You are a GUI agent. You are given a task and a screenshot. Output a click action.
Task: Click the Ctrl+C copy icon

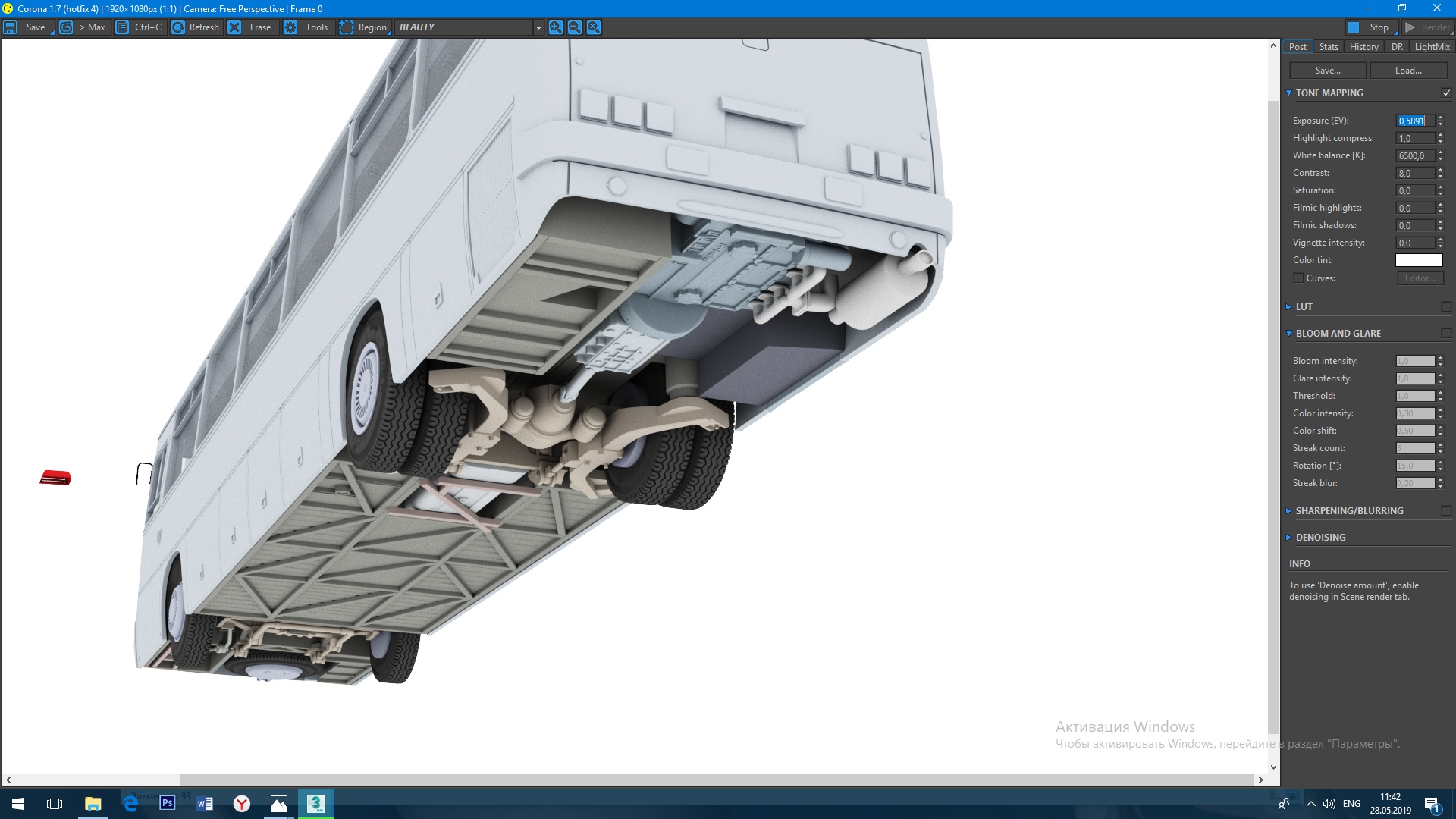(x=122, y=27)
